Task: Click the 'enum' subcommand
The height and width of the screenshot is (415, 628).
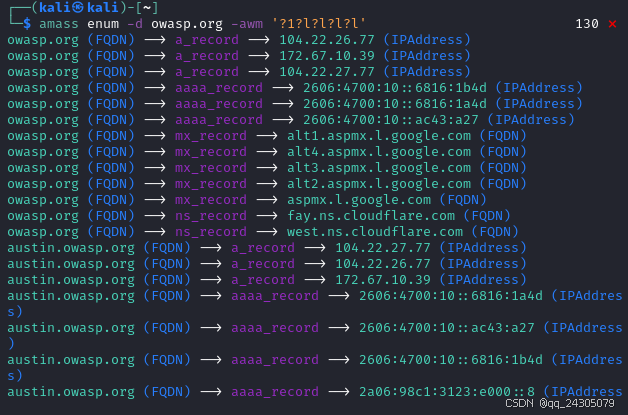Action: [x=103, y=24]
